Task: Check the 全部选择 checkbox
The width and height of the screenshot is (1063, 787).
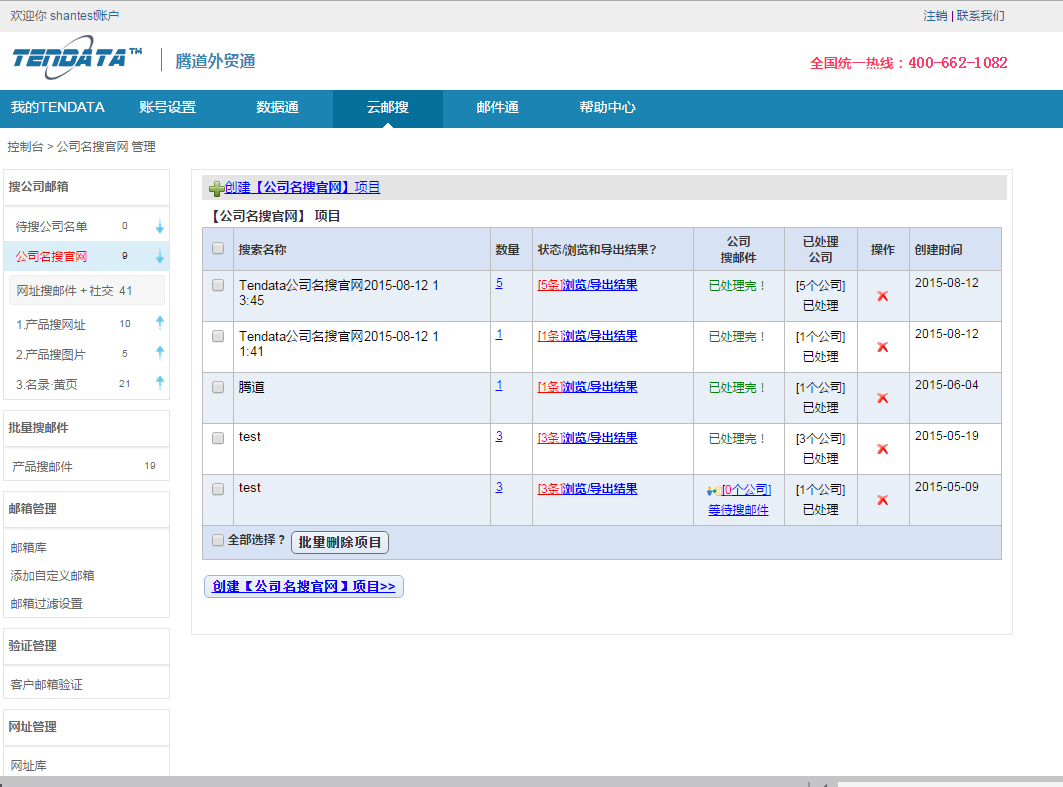Action: click(218, 540)
